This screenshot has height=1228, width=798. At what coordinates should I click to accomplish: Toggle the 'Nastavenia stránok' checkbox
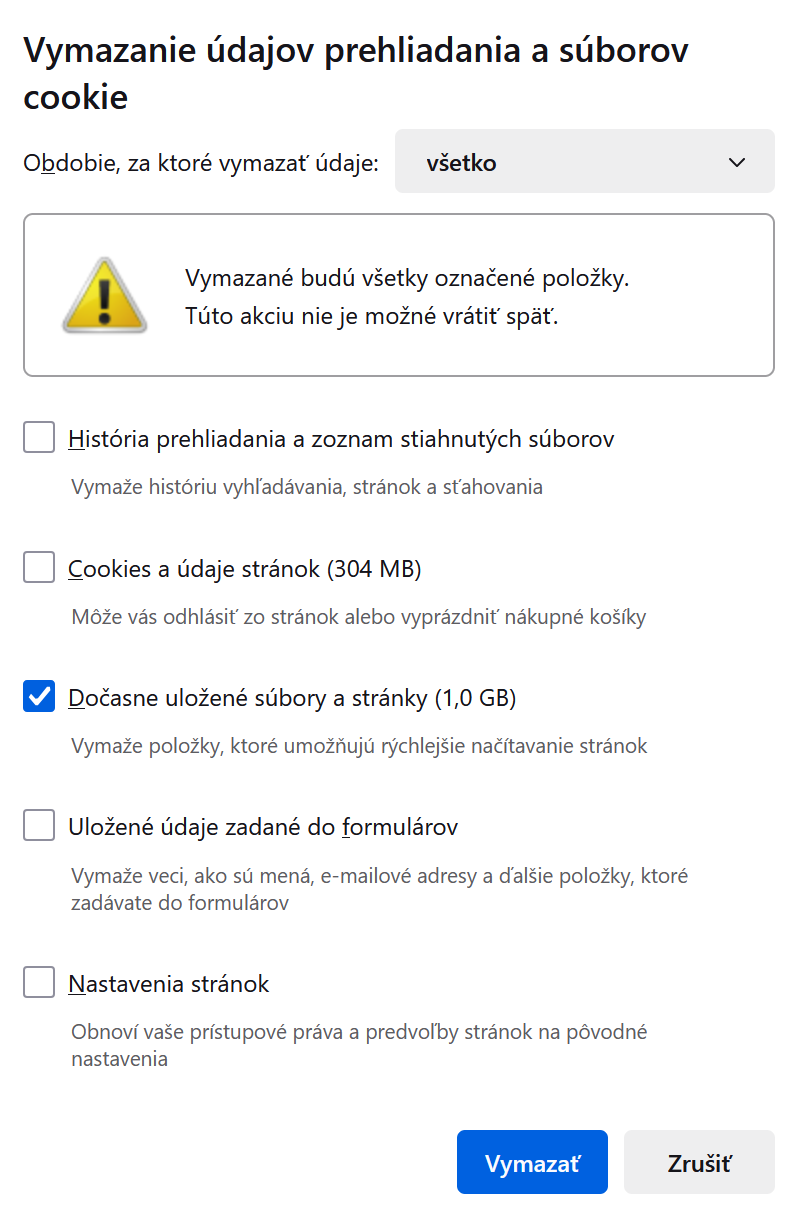[x=39, y=982]
